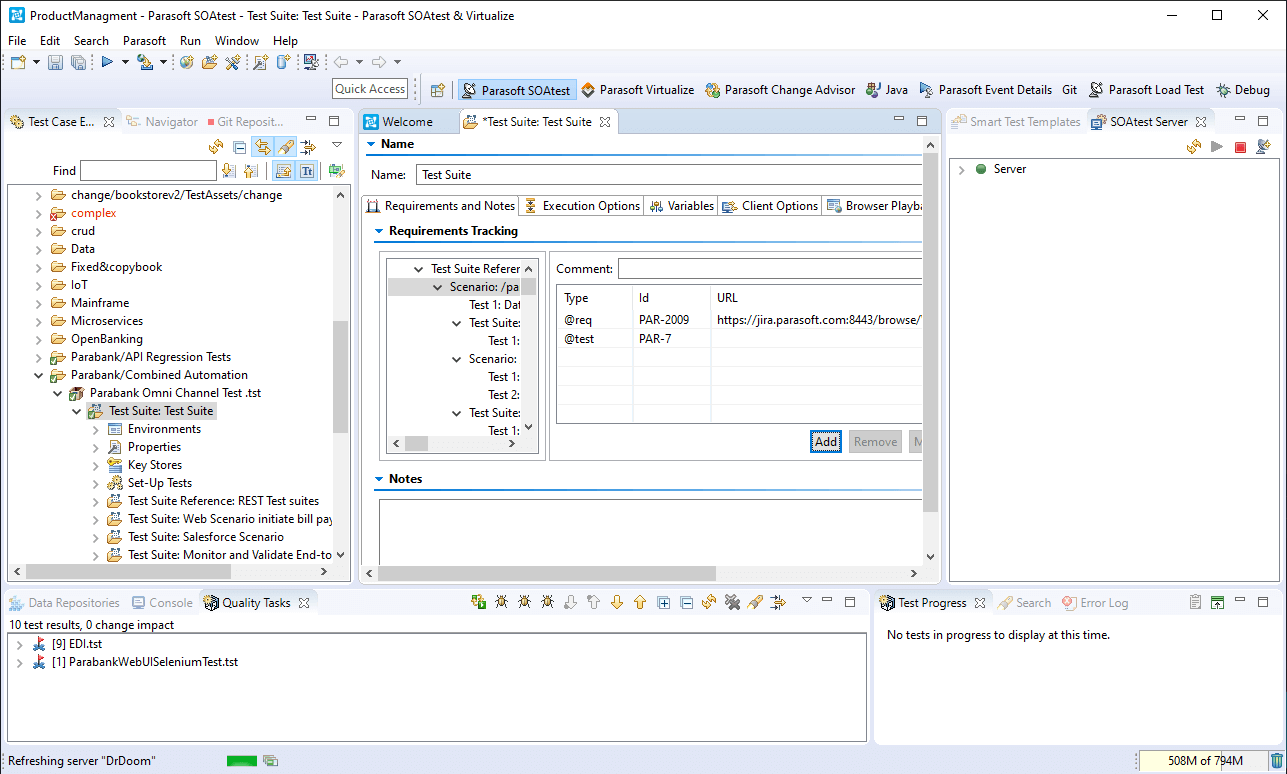Switch to the Git perspective
The image size is (1287, 774).
[1070, 90]
